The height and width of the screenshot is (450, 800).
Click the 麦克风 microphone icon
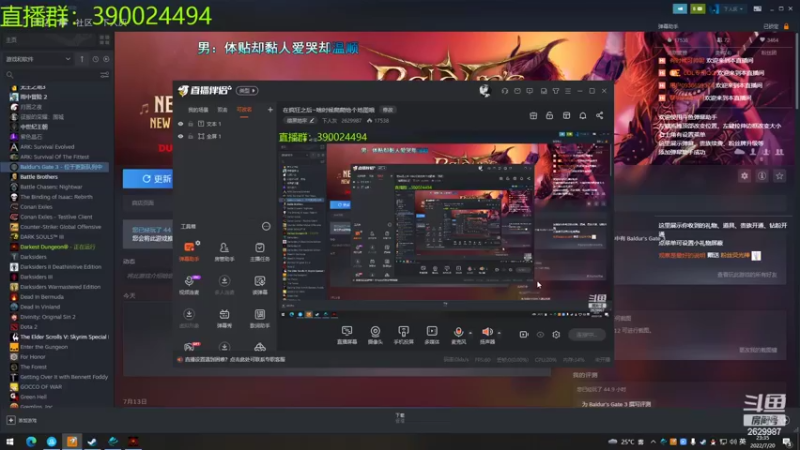[458, 333]
